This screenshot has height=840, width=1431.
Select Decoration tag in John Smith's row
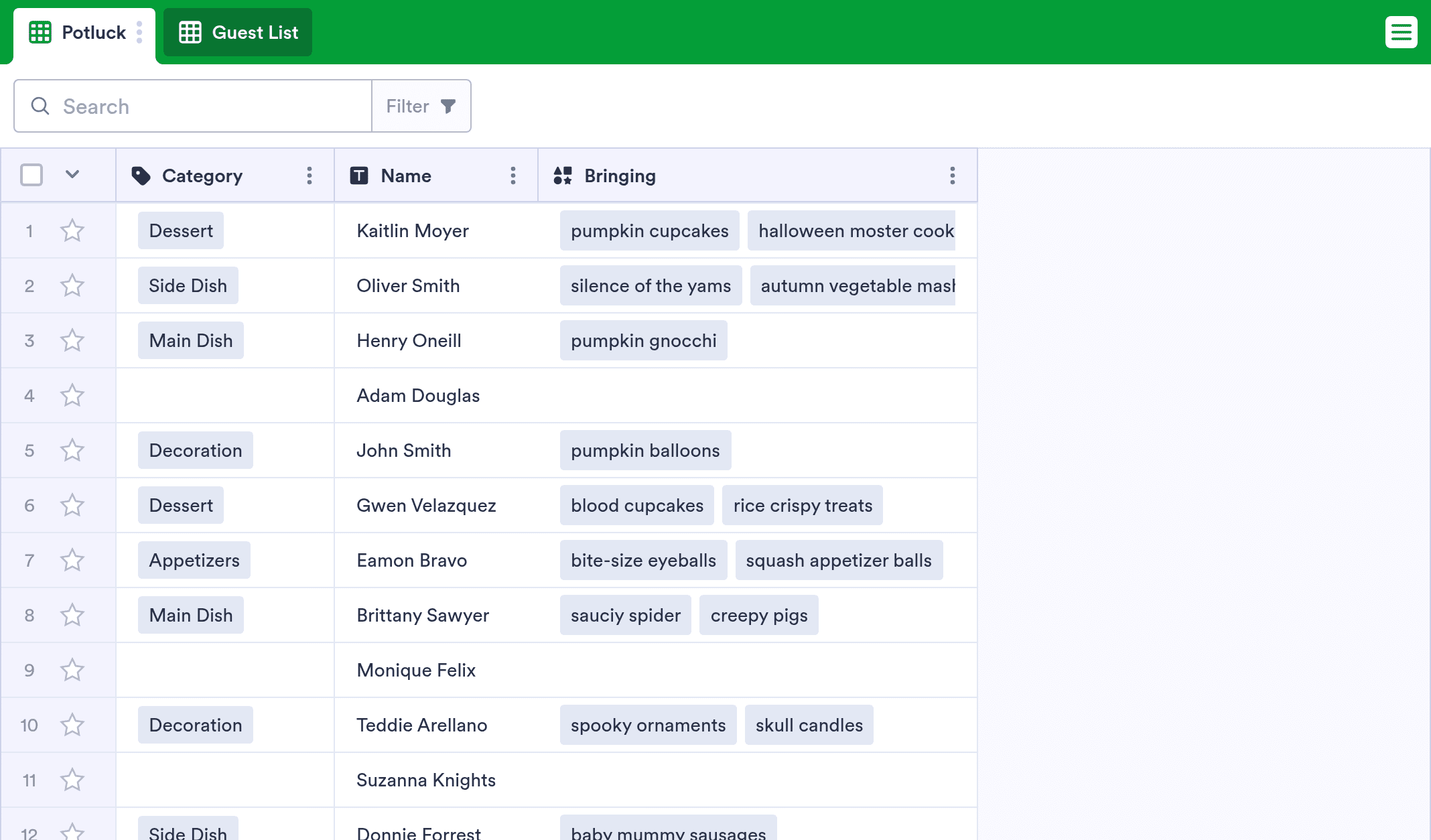pos(196,450)
